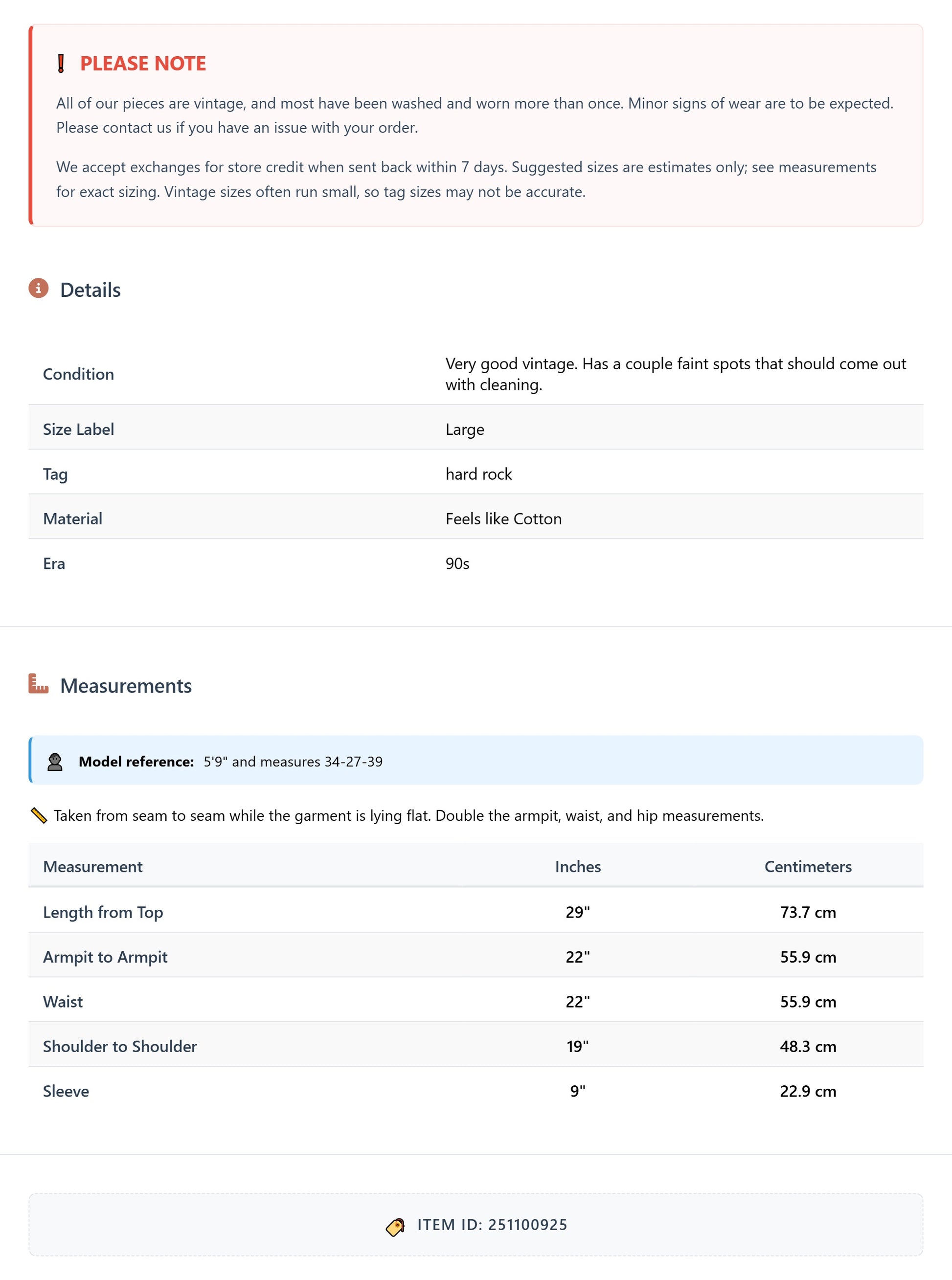Image resolution: width=952 pixels, height=1280 pixels.
Task: Click the Centimeters column header
Action: tap(807, 866)
